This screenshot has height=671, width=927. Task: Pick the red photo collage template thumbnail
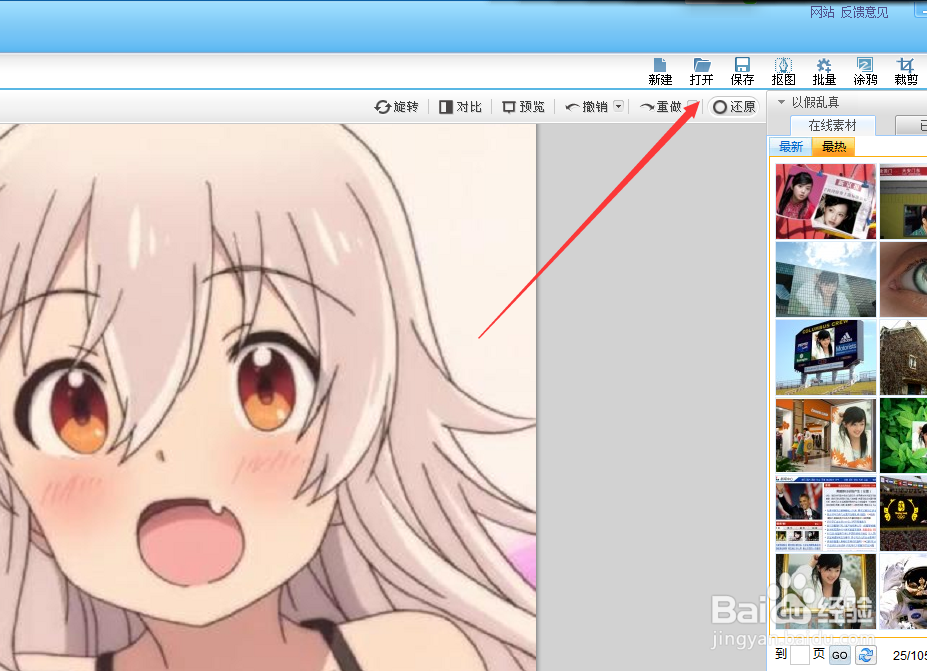pyautogui.click(x=826, y=202)
